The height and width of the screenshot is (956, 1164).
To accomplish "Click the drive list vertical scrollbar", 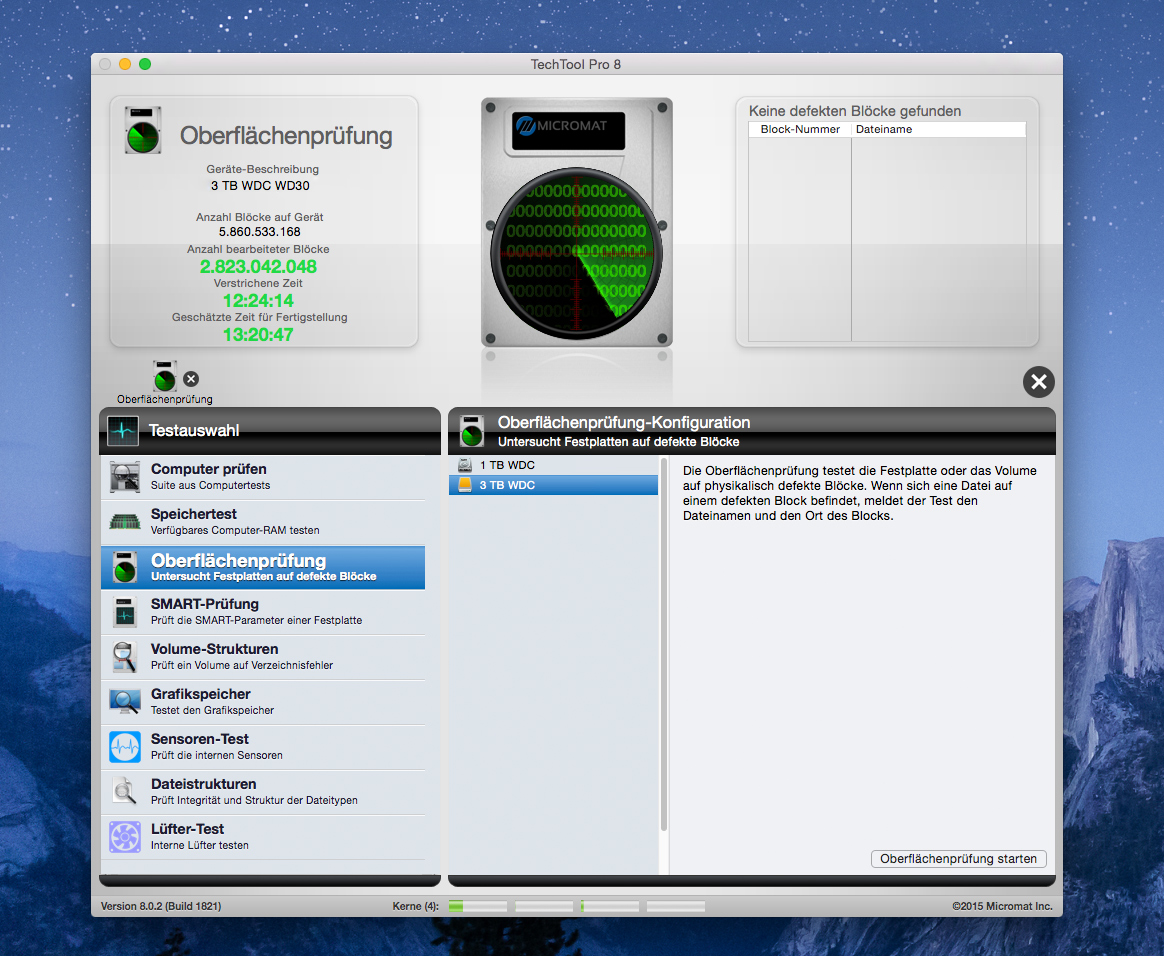I will tap(664, 644).
